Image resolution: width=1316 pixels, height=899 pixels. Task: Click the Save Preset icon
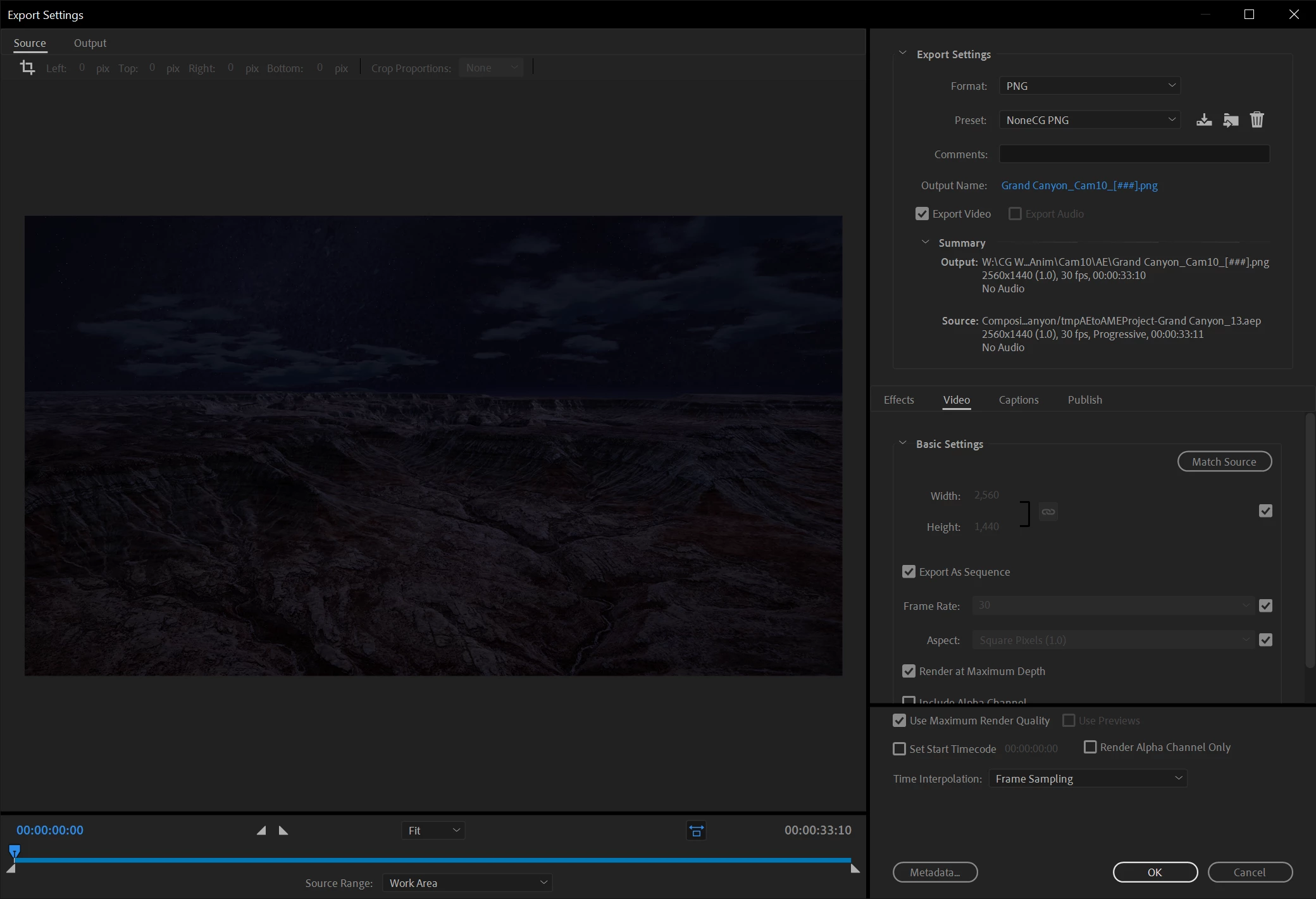click(1204, 120)
